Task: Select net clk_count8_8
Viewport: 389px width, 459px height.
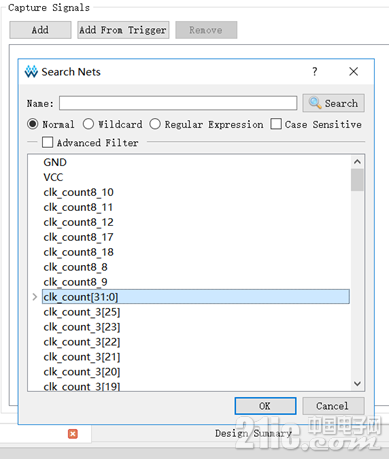Action: click(x=76, y=267)
